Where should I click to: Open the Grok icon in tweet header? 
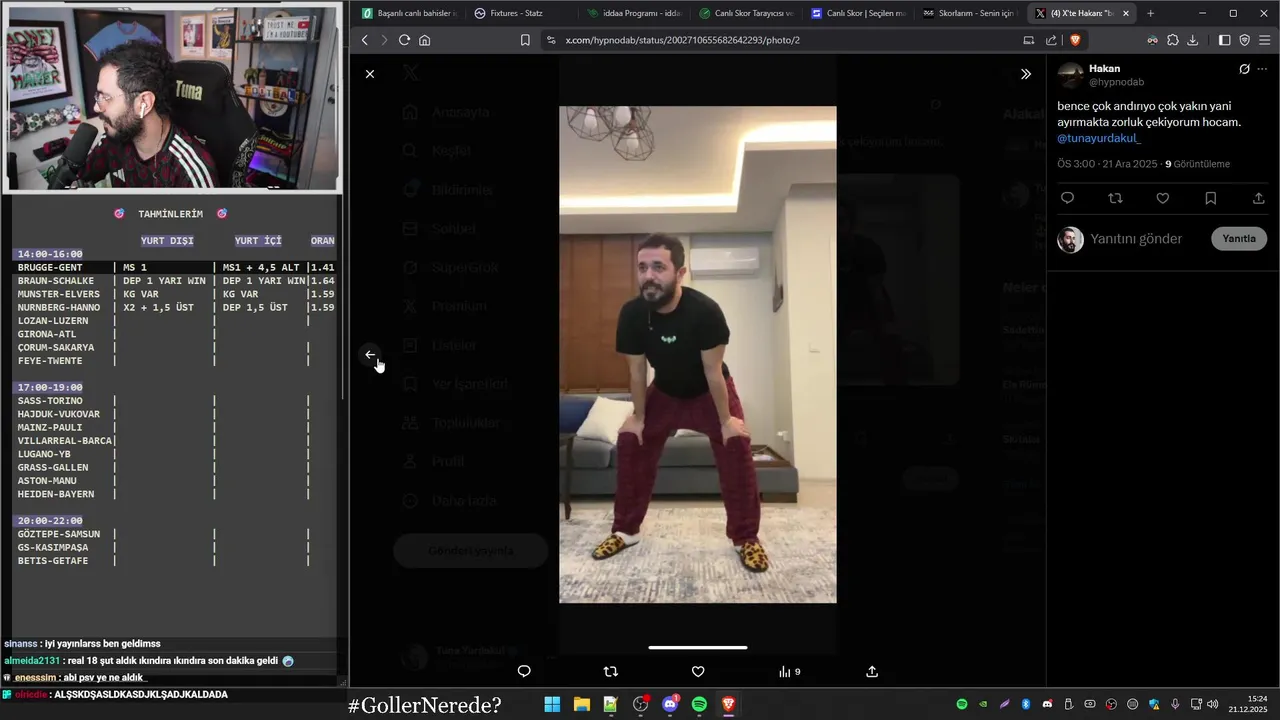pyautogui.click(x=1244, y=69)
